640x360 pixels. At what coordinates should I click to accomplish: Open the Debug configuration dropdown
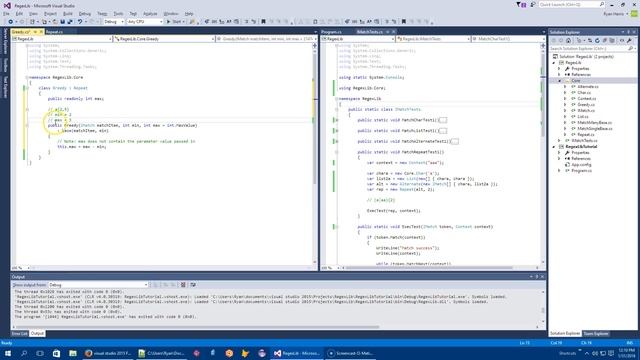pyautogui.click(x=114, y=22)
